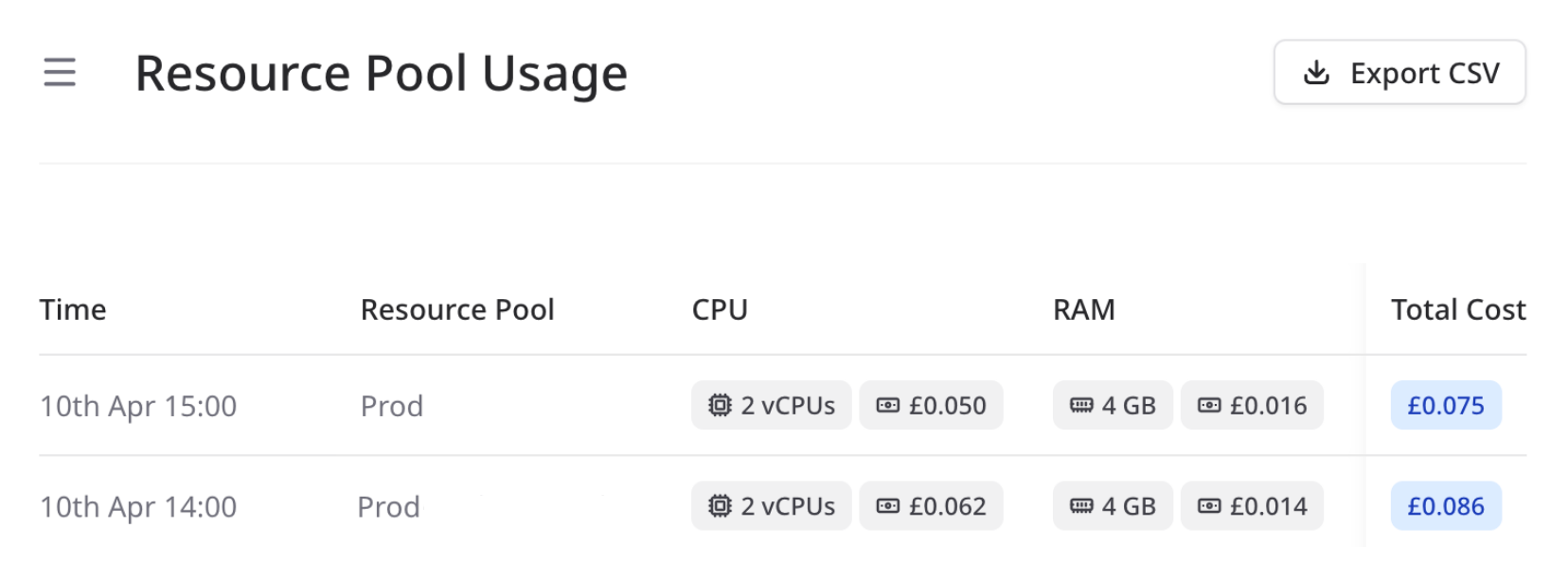Open the £0.075 total cost details
1568x562 pixels.
click(x=1446, y=405)
